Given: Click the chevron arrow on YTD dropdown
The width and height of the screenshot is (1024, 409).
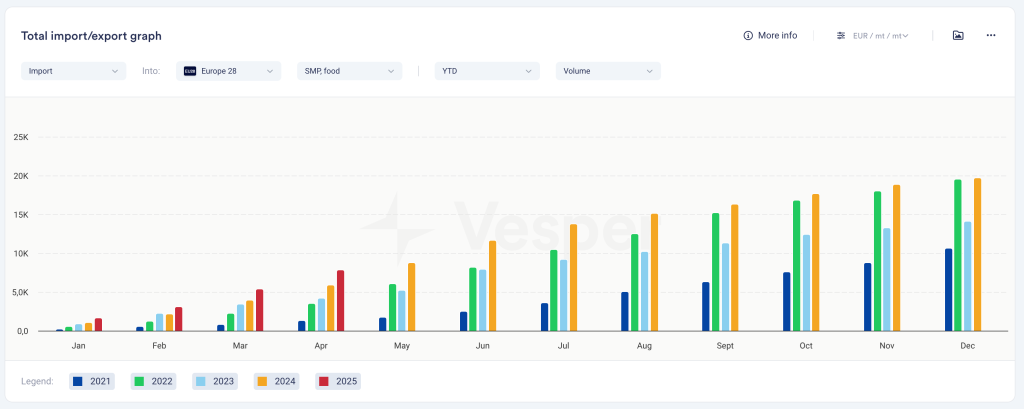Looking at the screenshot, I should [x=529, y=71].
